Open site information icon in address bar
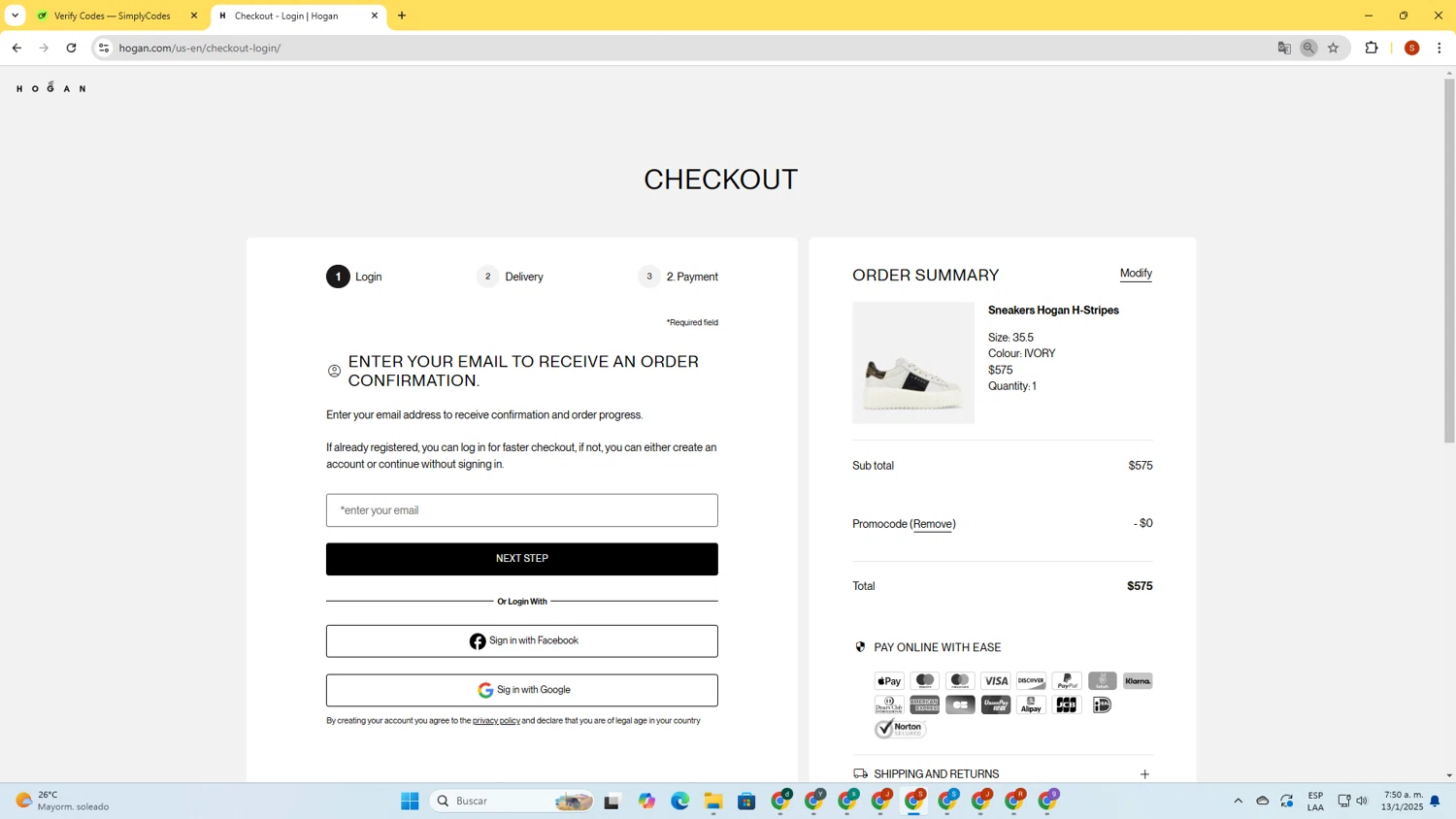1456x819 pixels. tap(104, 48)
